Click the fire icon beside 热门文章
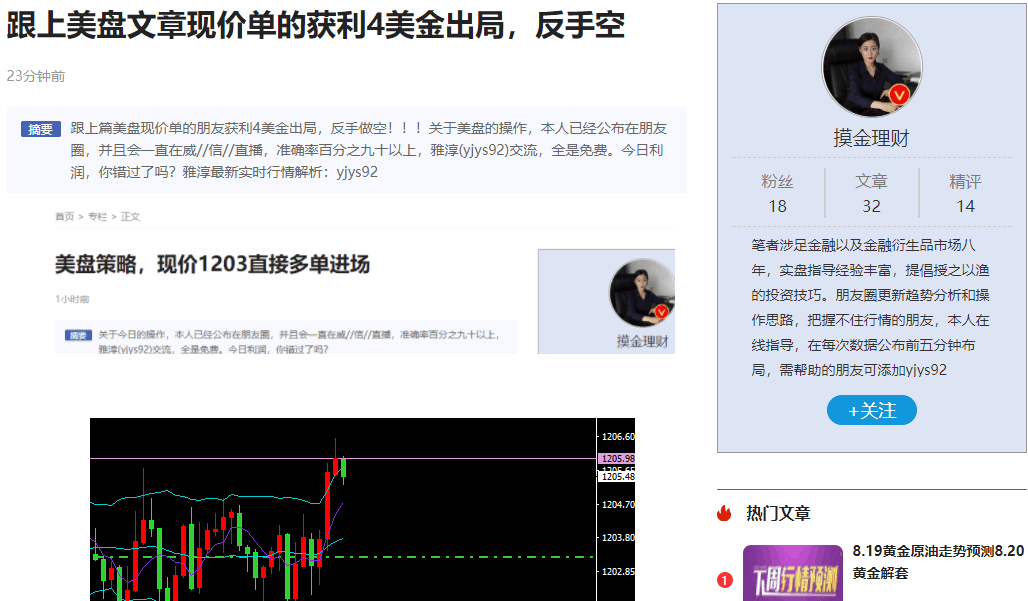This screenshot has width=1028, height=601. 725,513
